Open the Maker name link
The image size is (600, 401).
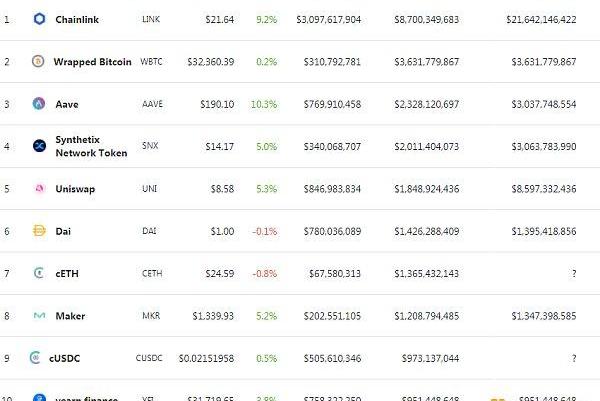(x=70, y=316)
